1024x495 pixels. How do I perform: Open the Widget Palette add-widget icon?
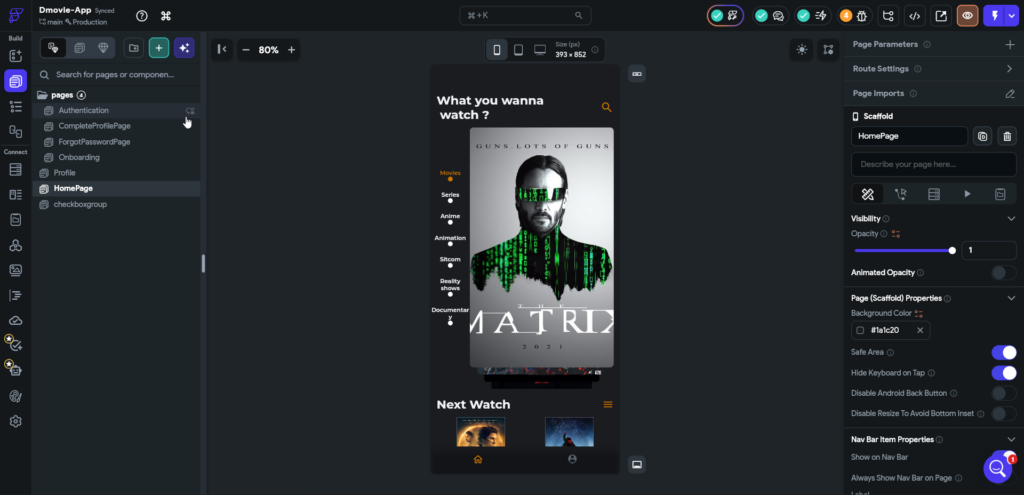[x=16, y=56]
